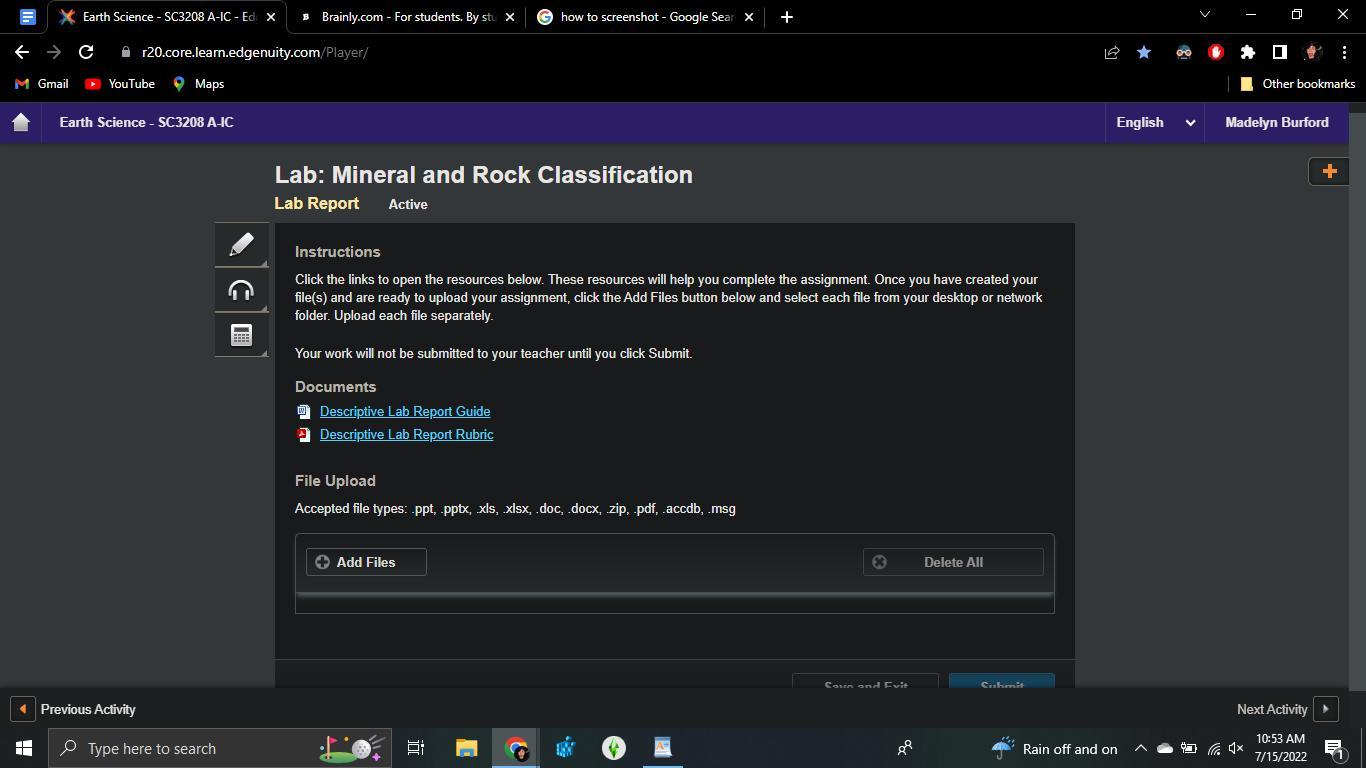
Task: Toggle the browser side panel
Action: [1279, 52]
